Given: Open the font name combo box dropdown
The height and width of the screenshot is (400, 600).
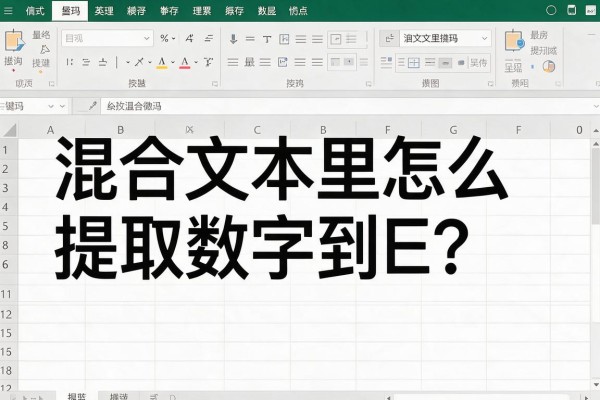Looking at the screenshot, I should (x=147, y=38).
